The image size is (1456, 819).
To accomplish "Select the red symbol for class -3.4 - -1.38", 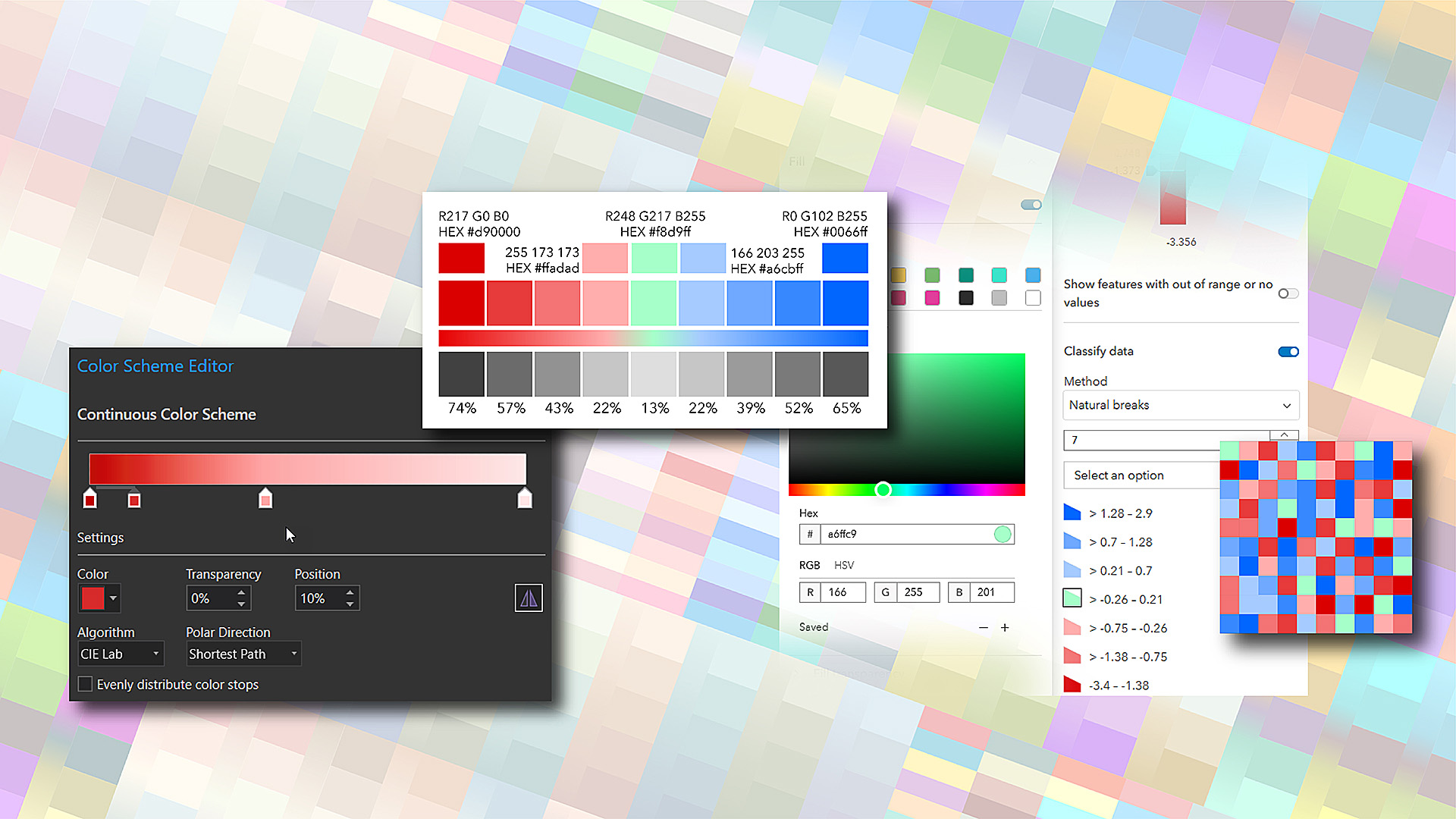I will 1072,684.
